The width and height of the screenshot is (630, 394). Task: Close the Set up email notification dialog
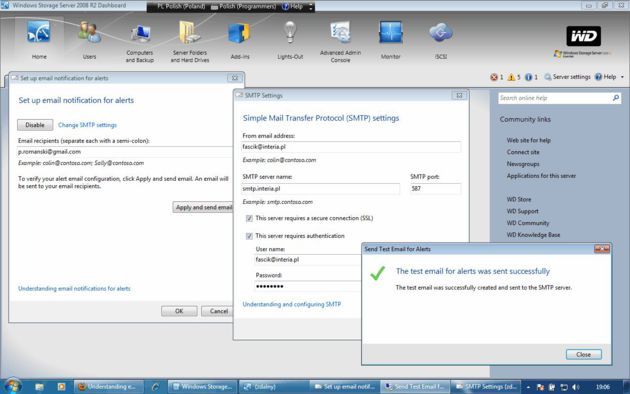click(235, 78)
